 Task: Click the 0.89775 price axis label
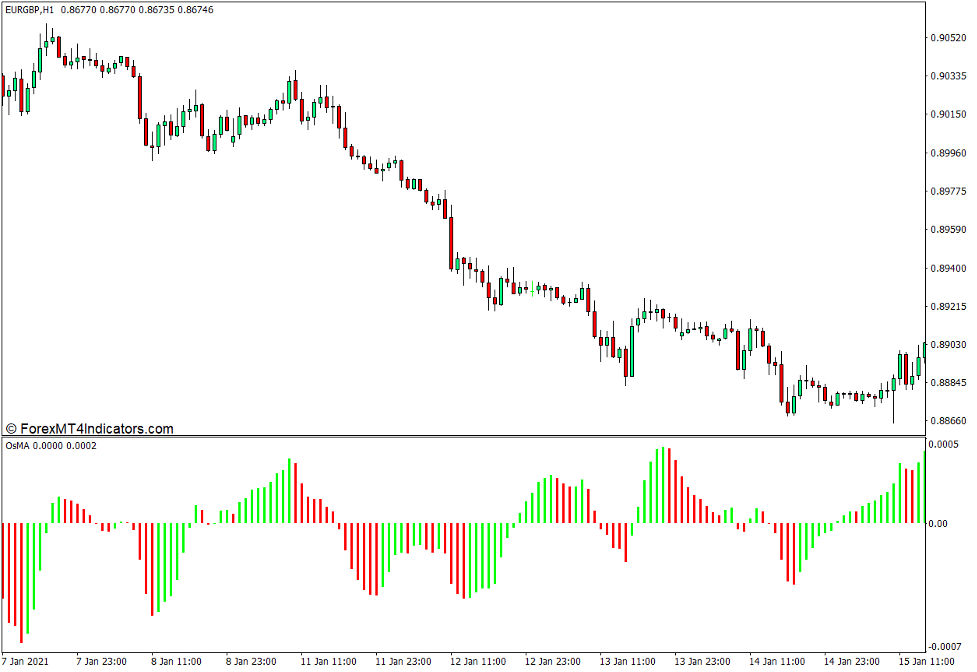pos(946,191)
